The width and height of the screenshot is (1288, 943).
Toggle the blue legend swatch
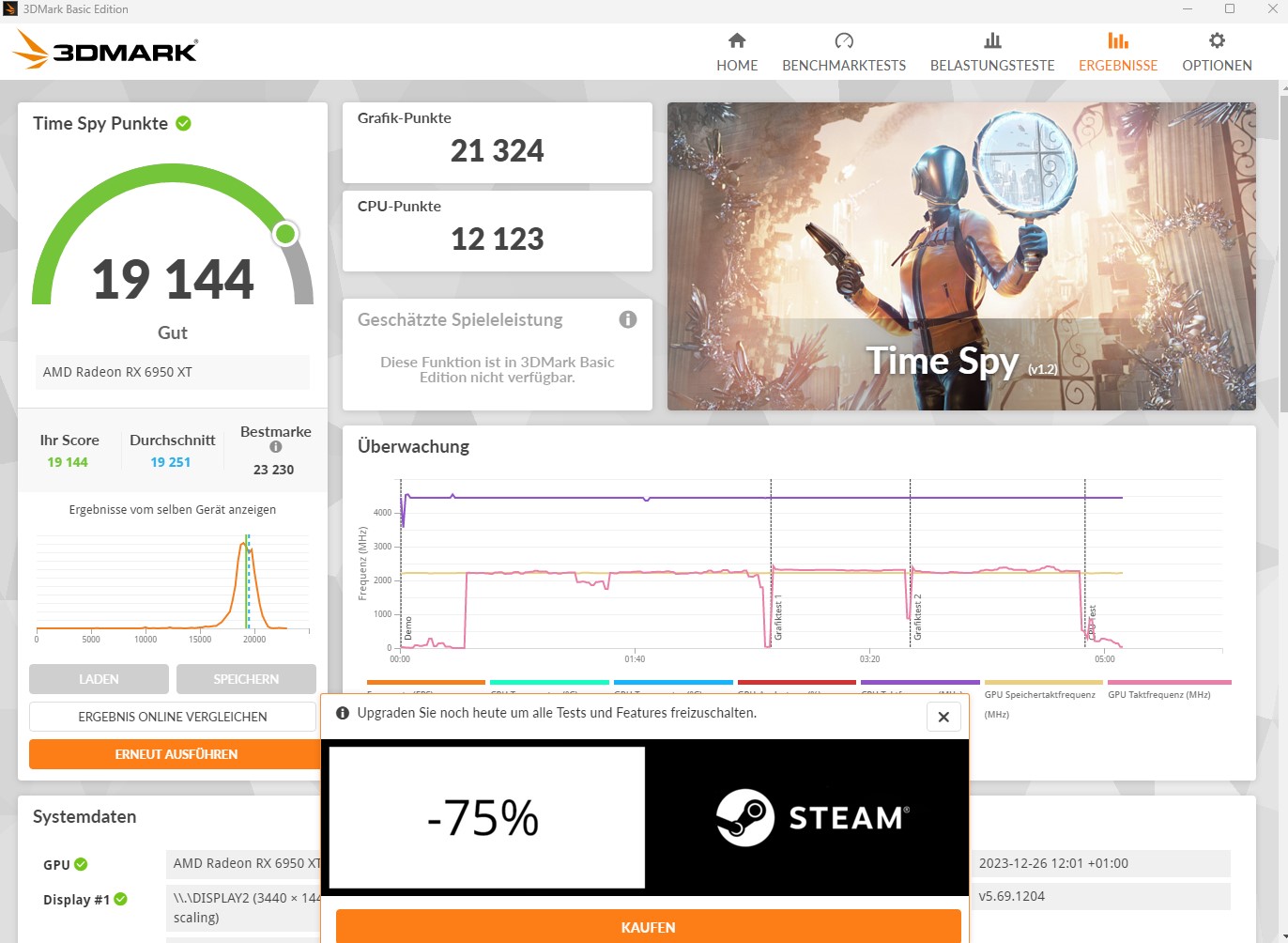[x=673, y=683]
